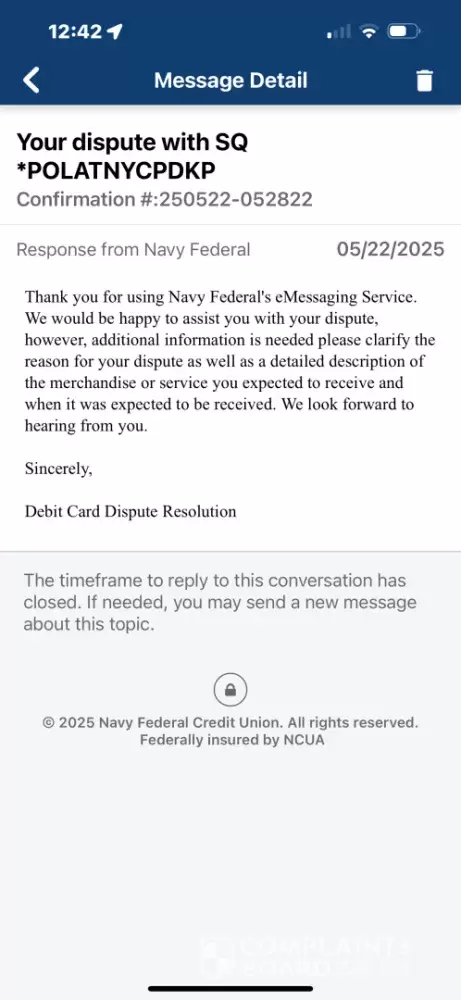This screenshot has width=461, height=1000.
Task: Tap the location arrow in status bar
Action: 115,31
